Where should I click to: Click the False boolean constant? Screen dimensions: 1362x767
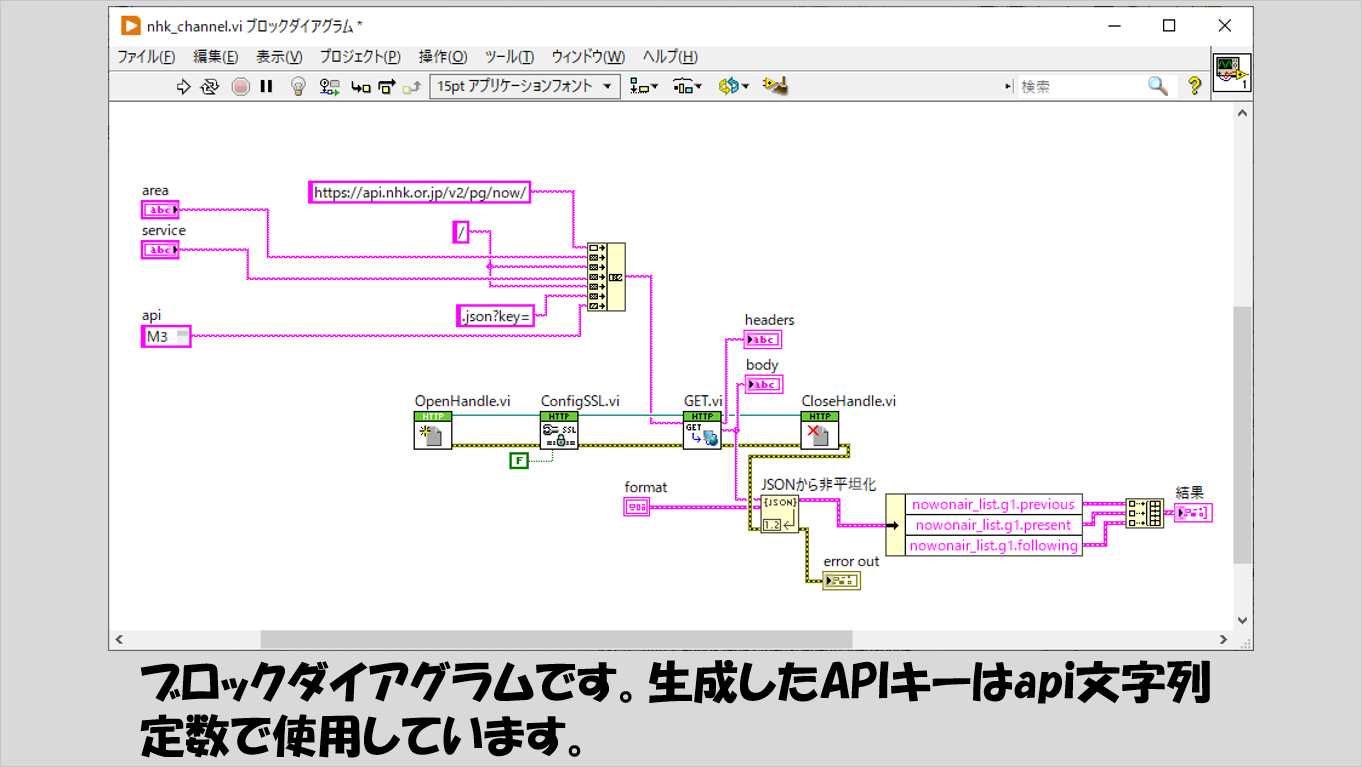click(518, 461)
